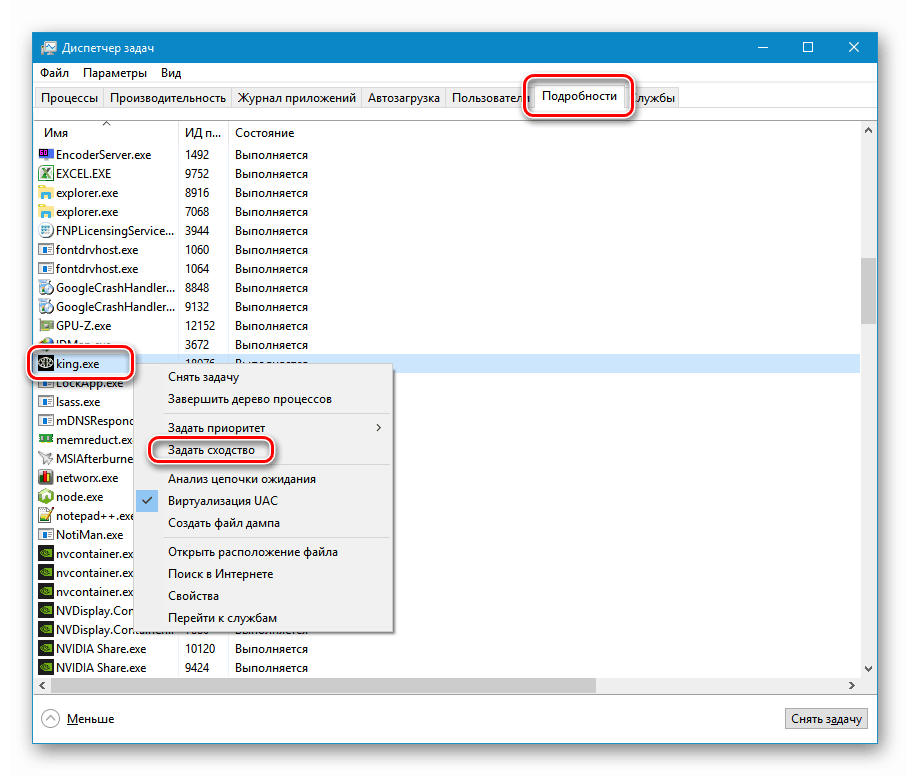Select the notepad++.exe icon

pyautogui.click(x=46, y=515)
